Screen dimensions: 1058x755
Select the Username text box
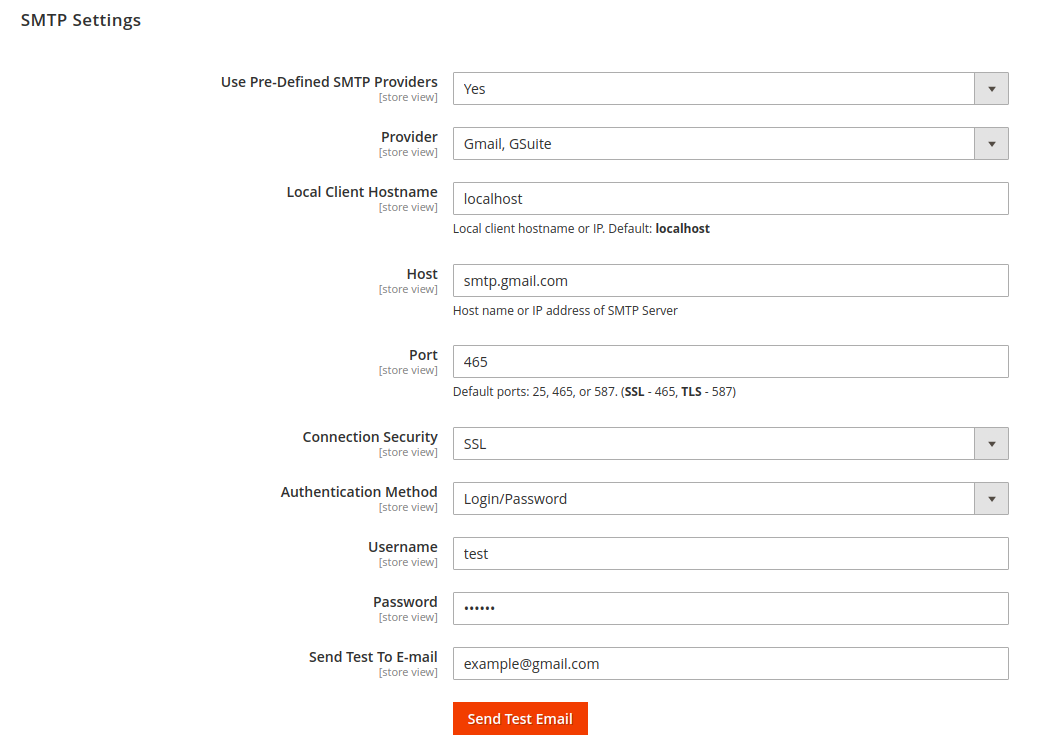pos(730,554)
